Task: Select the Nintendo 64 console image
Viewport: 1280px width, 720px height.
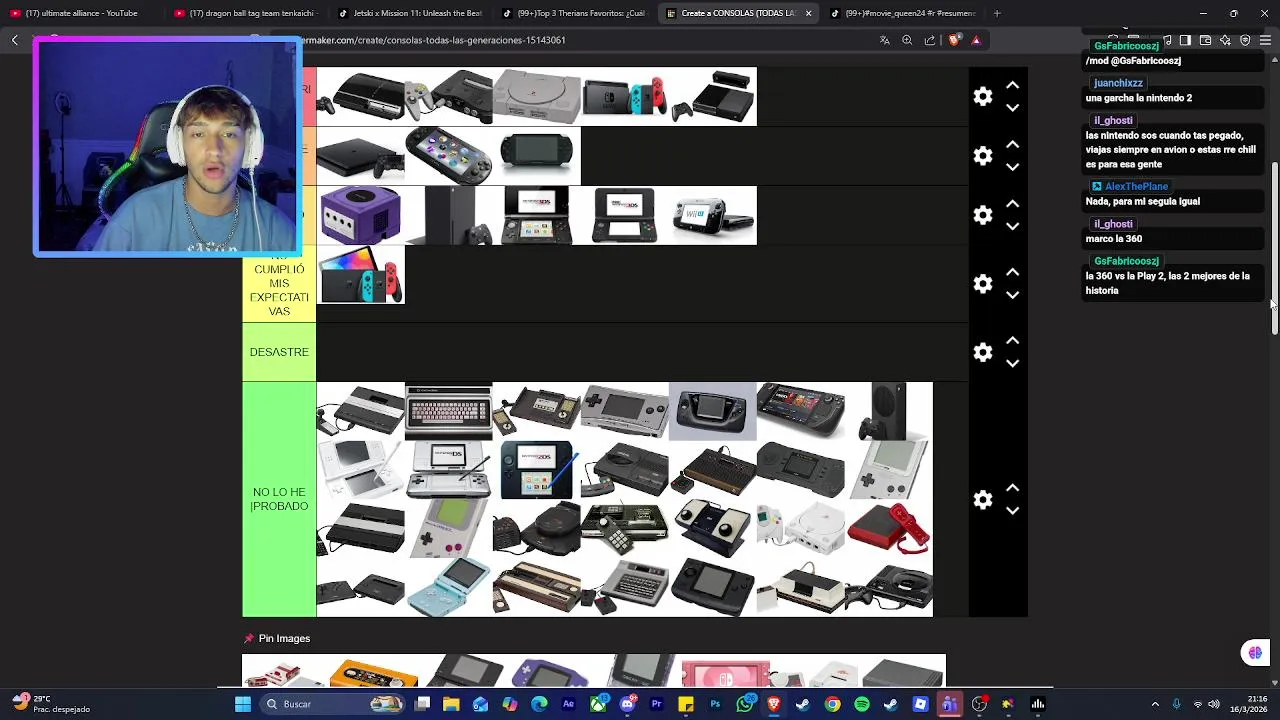Action: coord(448,96)
